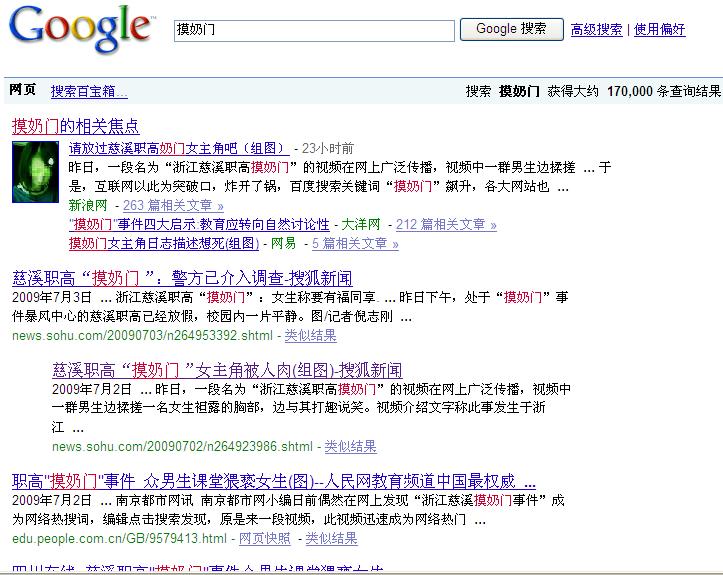Viewport: 723px width, 575px height.
Task: Open 212 篇相关文章 link
Action: [446, 225]
